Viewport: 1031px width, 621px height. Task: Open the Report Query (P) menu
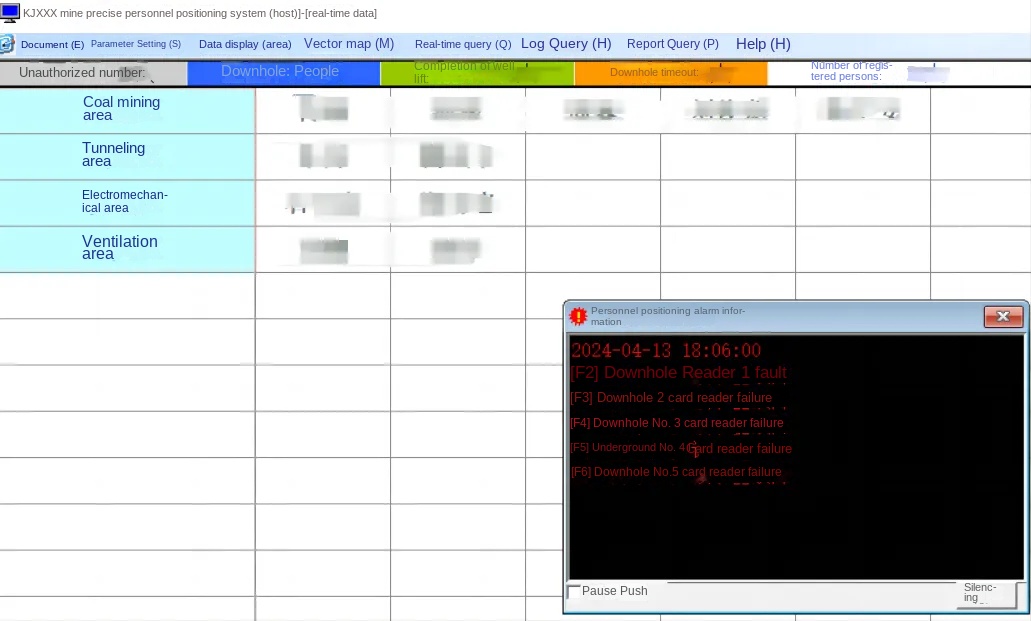(673, 43)
